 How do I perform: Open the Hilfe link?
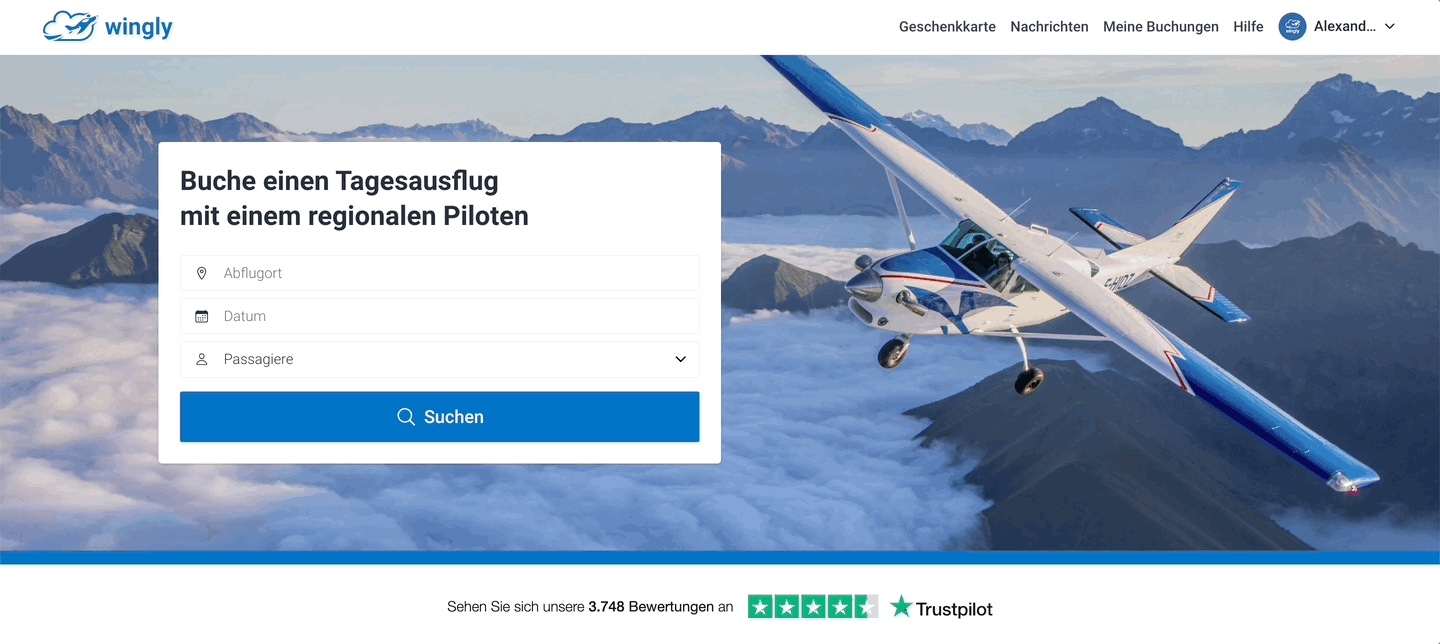point(1248,27)
